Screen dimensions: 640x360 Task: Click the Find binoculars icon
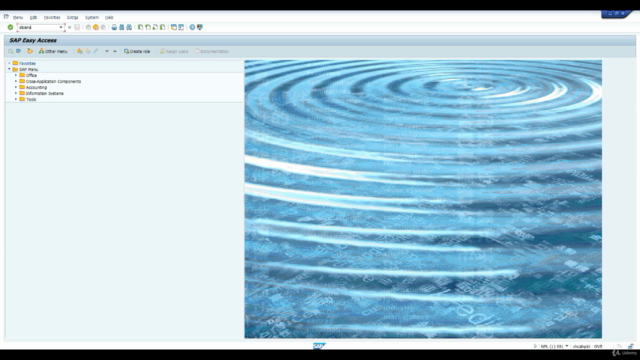point(122,27)
